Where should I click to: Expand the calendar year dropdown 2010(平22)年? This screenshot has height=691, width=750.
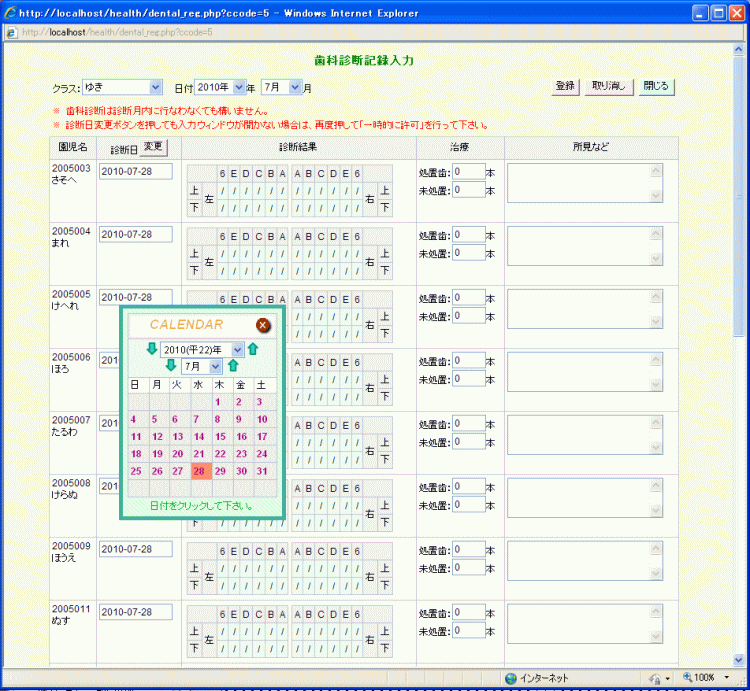tap(237, 349)
